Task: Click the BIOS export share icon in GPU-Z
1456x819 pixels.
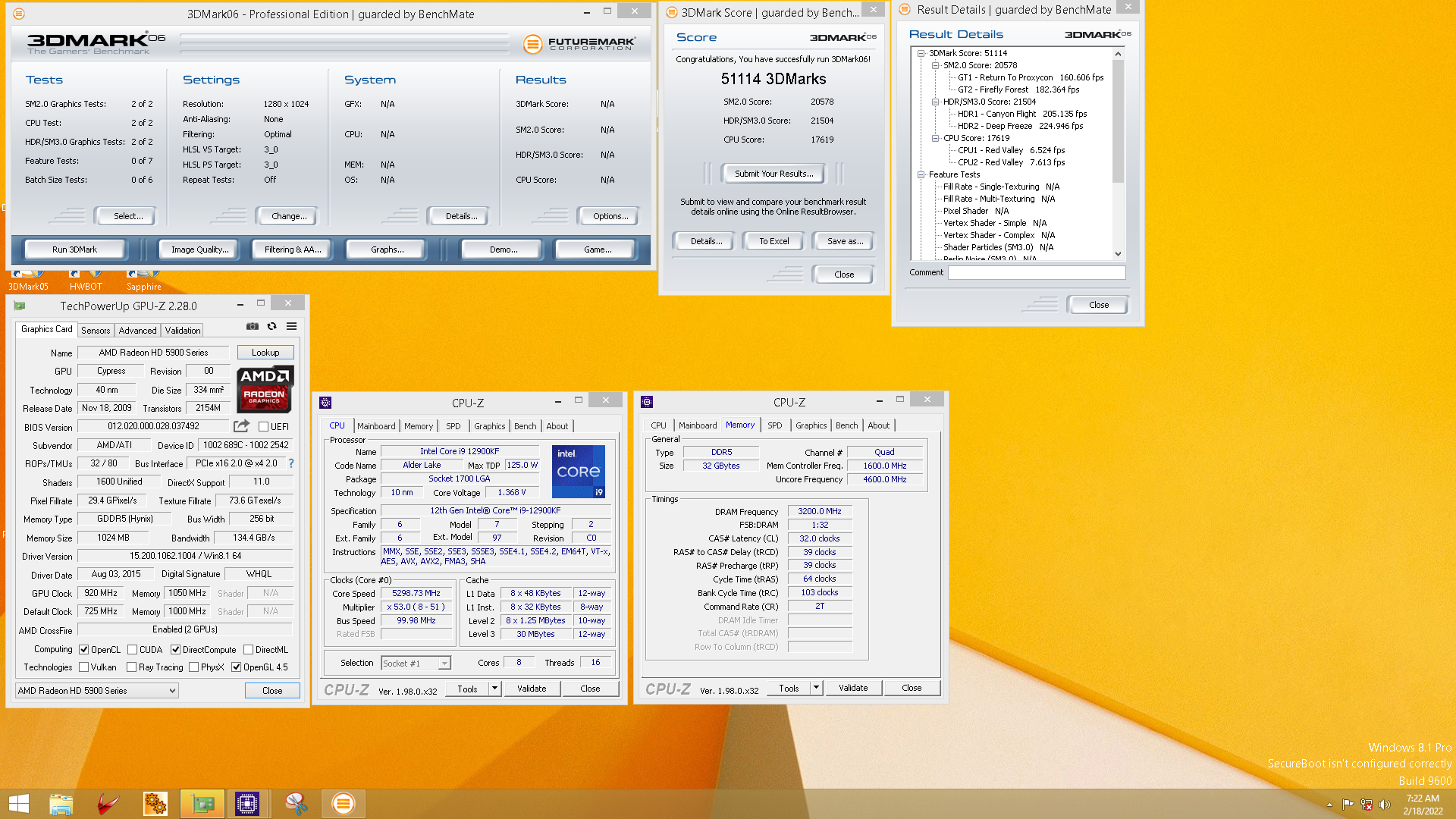Action: click(x=241, y=426)
